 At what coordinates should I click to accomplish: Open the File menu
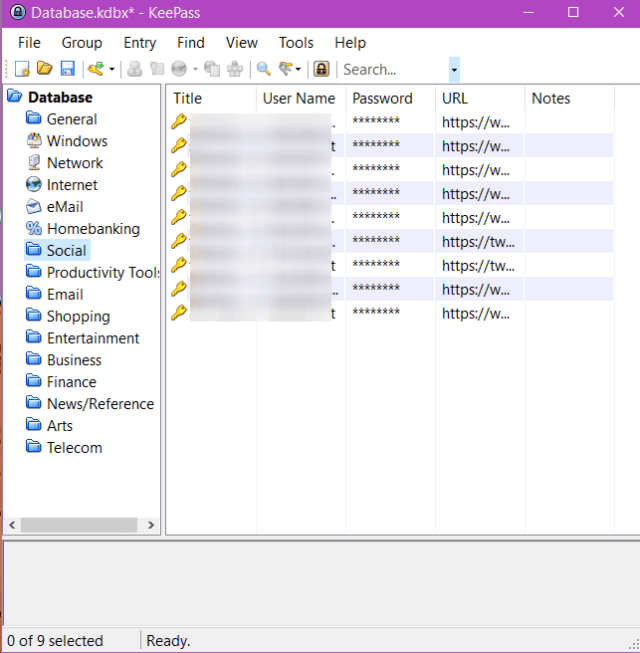pos(29,42)
